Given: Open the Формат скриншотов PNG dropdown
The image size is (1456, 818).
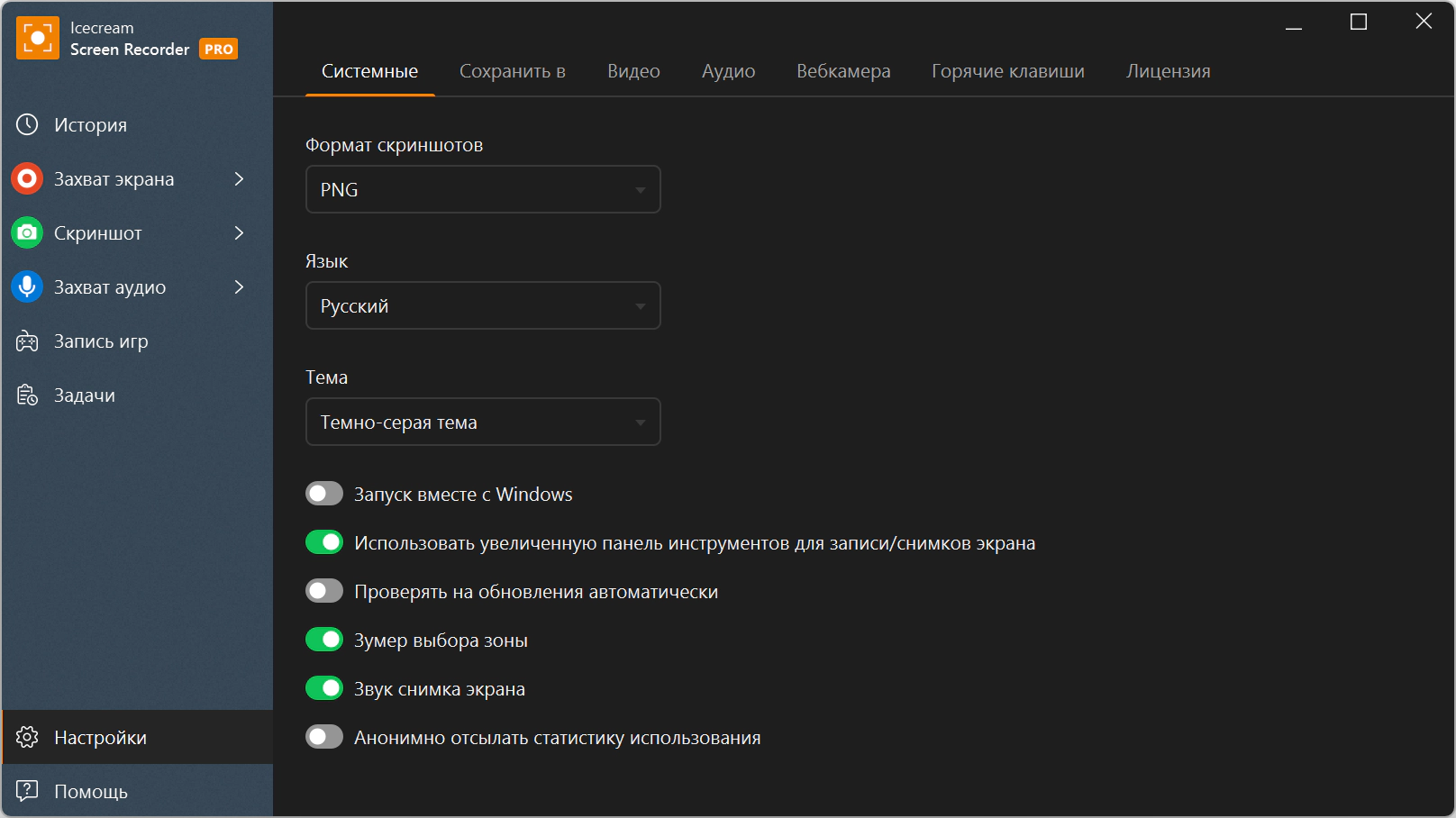Looking at the screenshot, I should [483, 189].
